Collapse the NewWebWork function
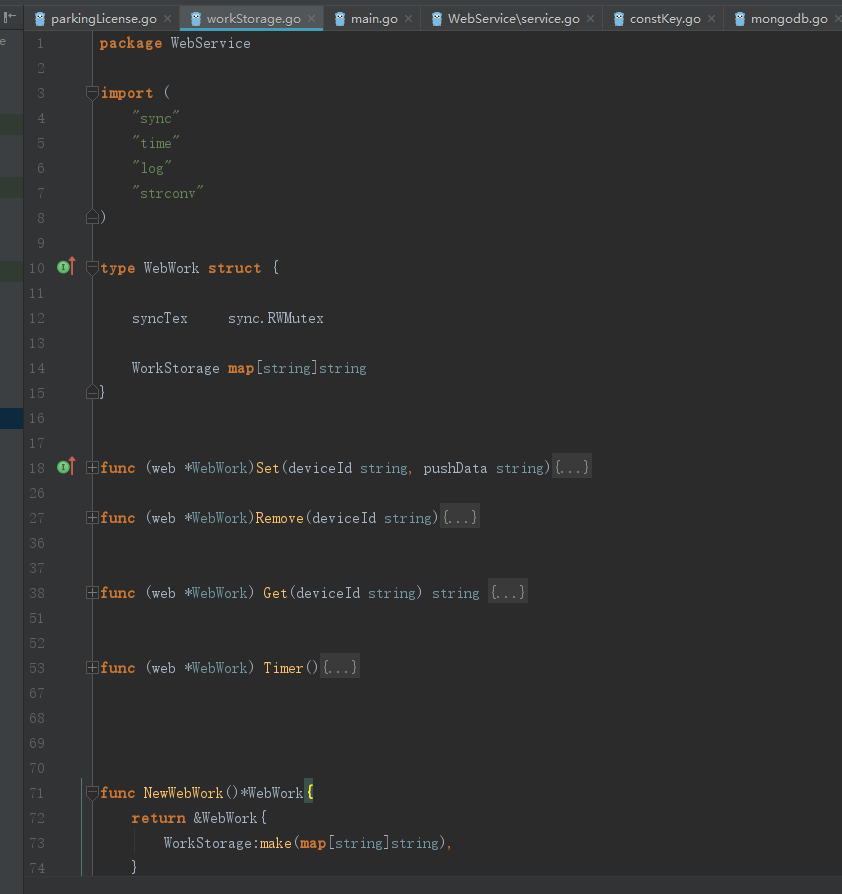842x894 pixels. click(x=92, y=793)
